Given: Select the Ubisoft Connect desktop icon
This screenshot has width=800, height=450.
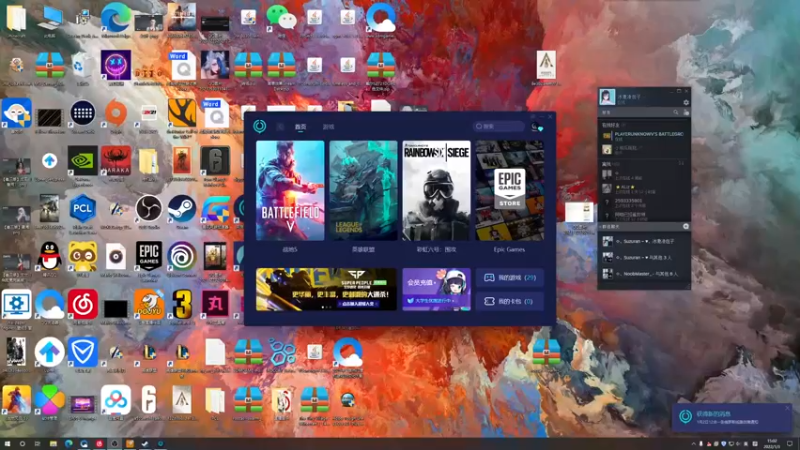Looking at the screenshot, I should (182, 259).
